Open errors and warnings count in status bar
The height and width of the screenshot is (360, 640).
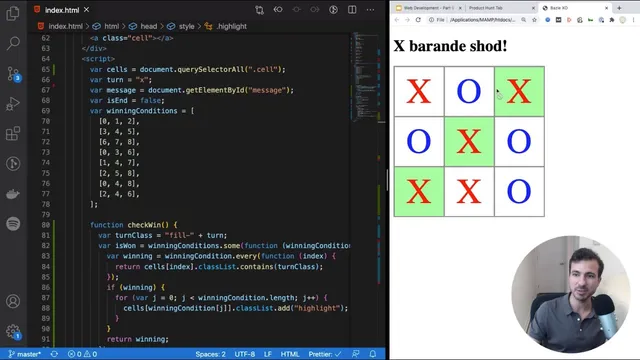[82, 354]
